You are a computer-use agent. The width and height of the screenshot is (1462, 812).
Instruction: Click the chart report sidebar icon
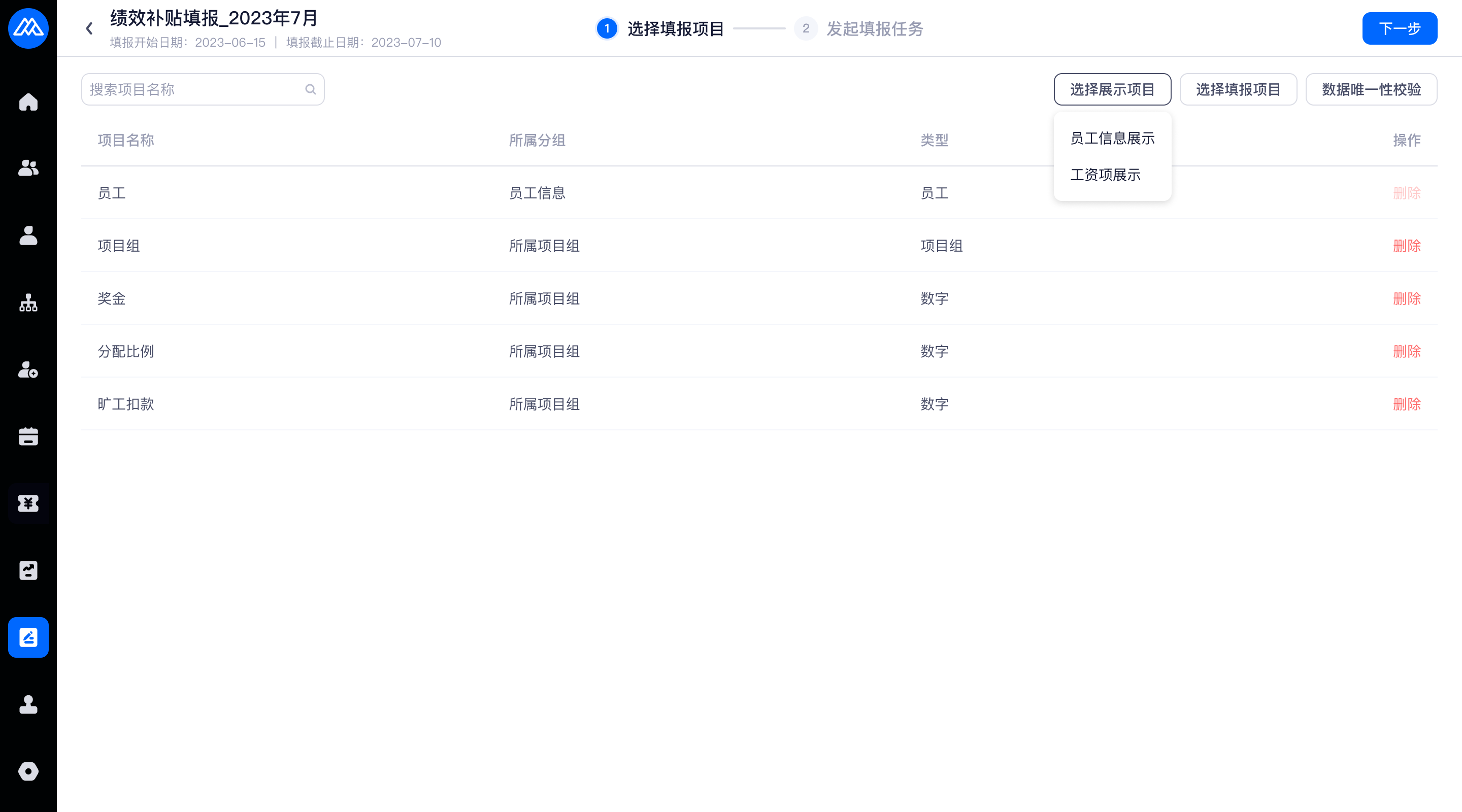coord(28,570)
